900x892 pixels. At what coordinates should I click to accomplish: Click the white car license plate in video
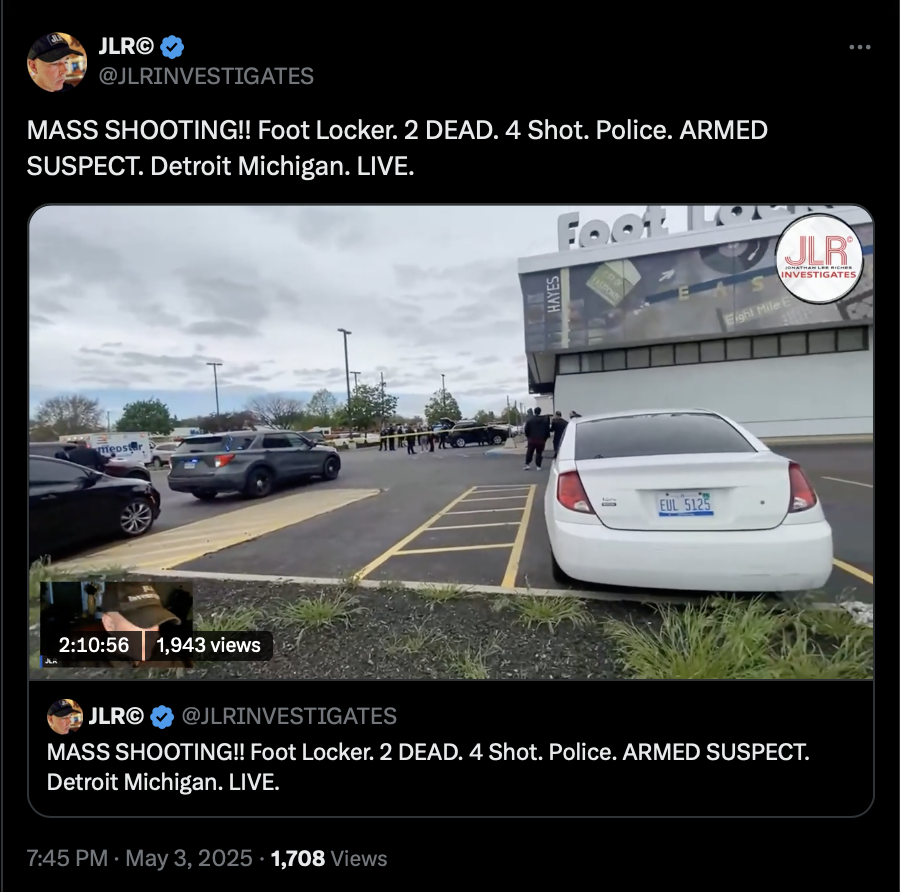tap(685, 504)
